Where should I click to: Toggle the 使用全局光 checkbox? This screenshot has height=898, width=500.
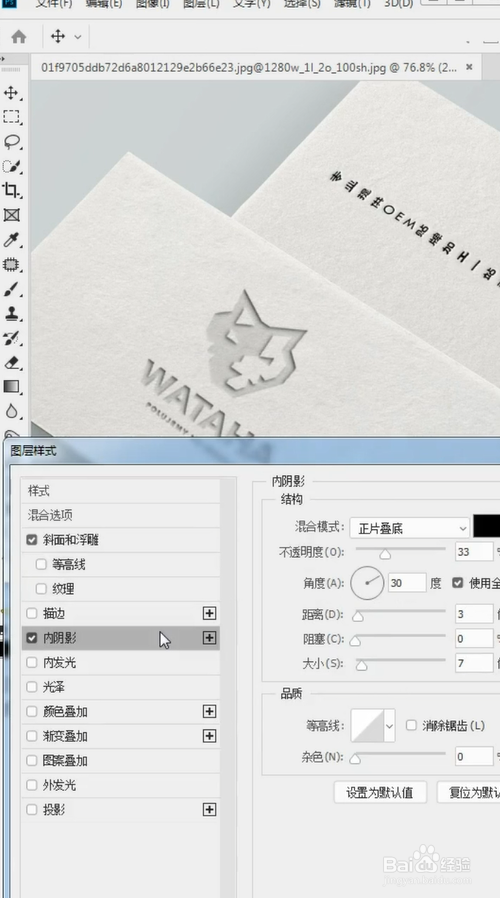[x=457, y=583]
